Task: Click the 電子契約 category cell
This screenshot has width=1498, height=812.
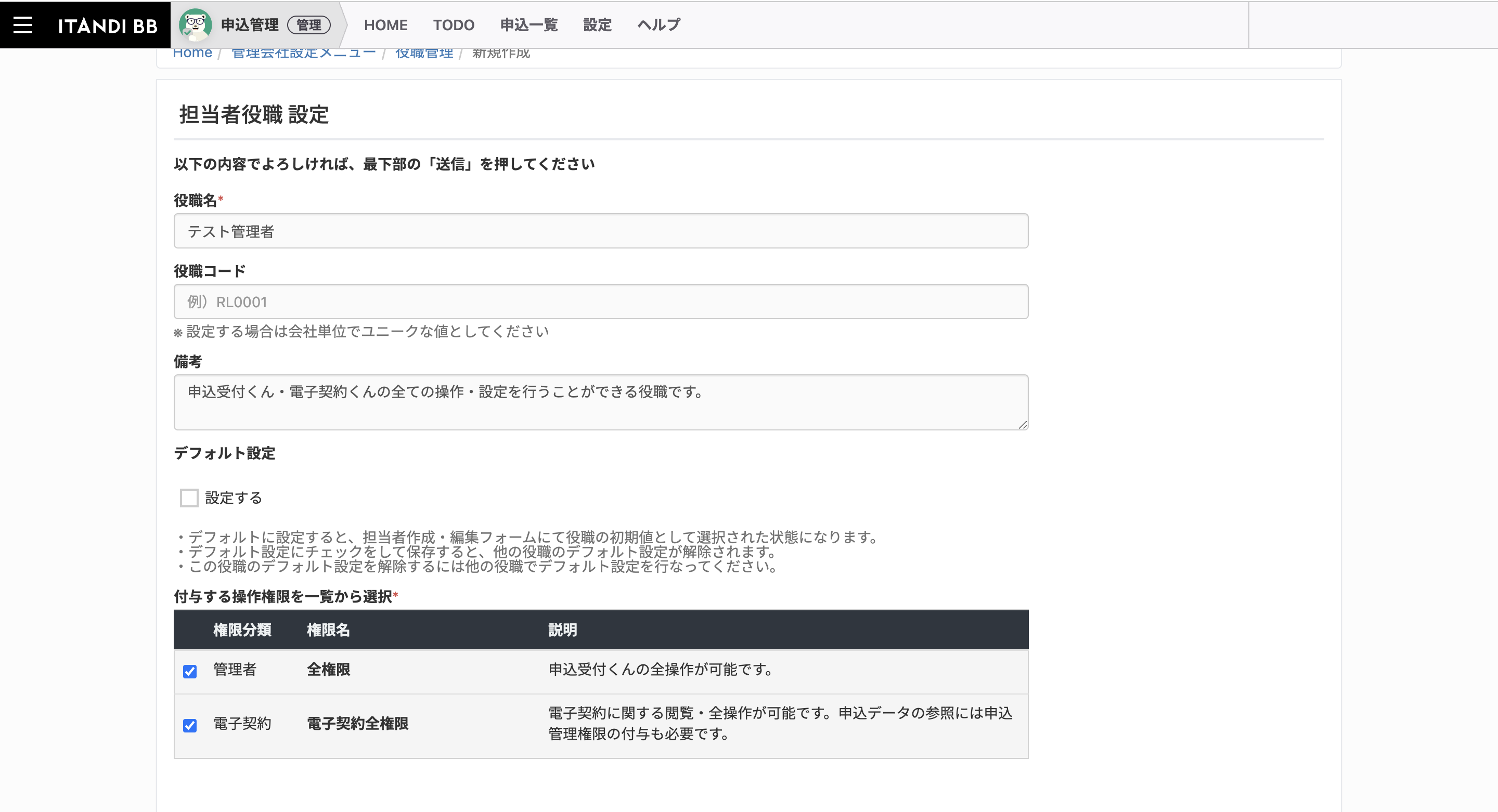Action: 242,723
